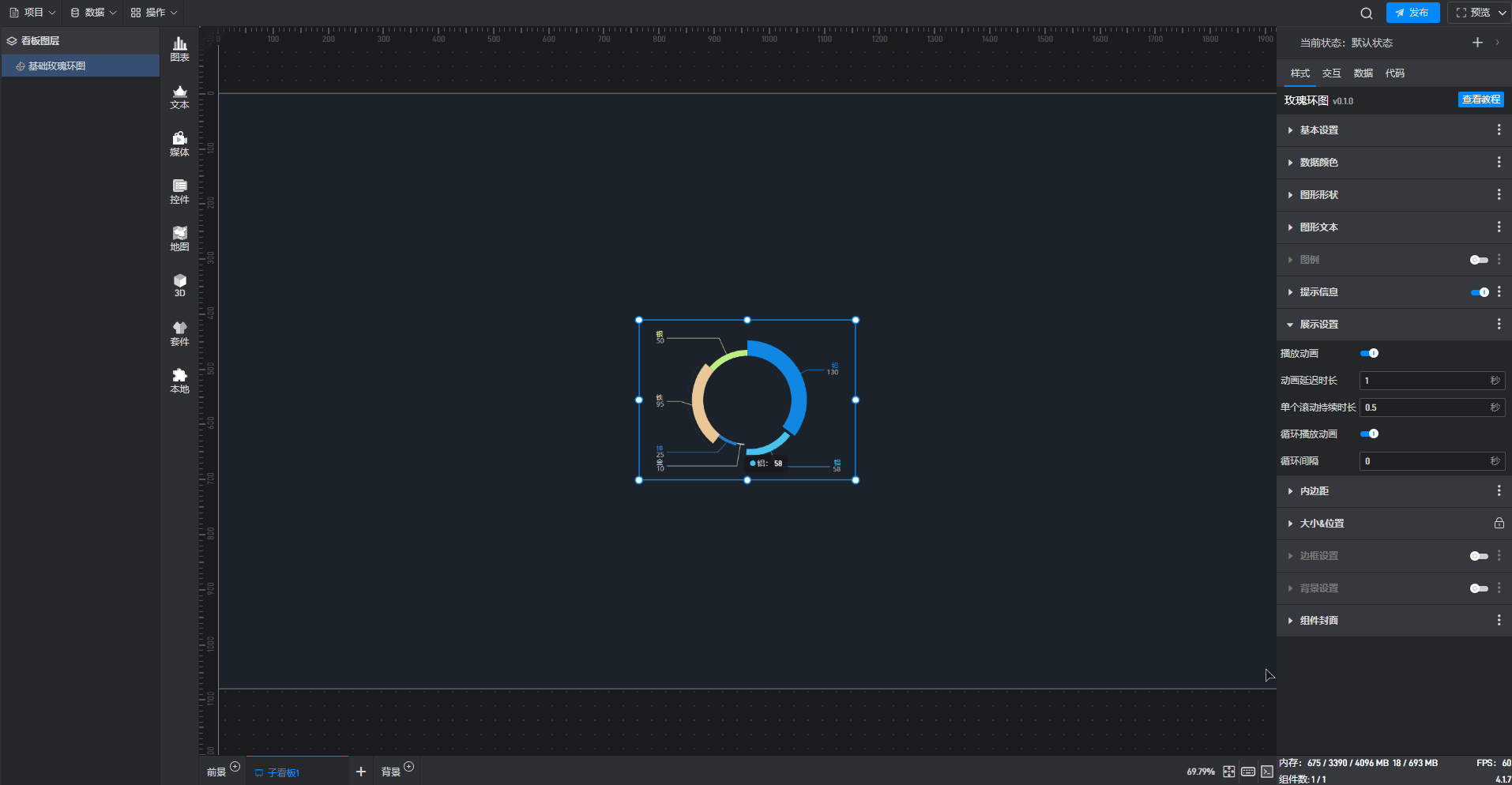Click the 动画延迟时长 input field
1512x785 pixels.
1424,381
